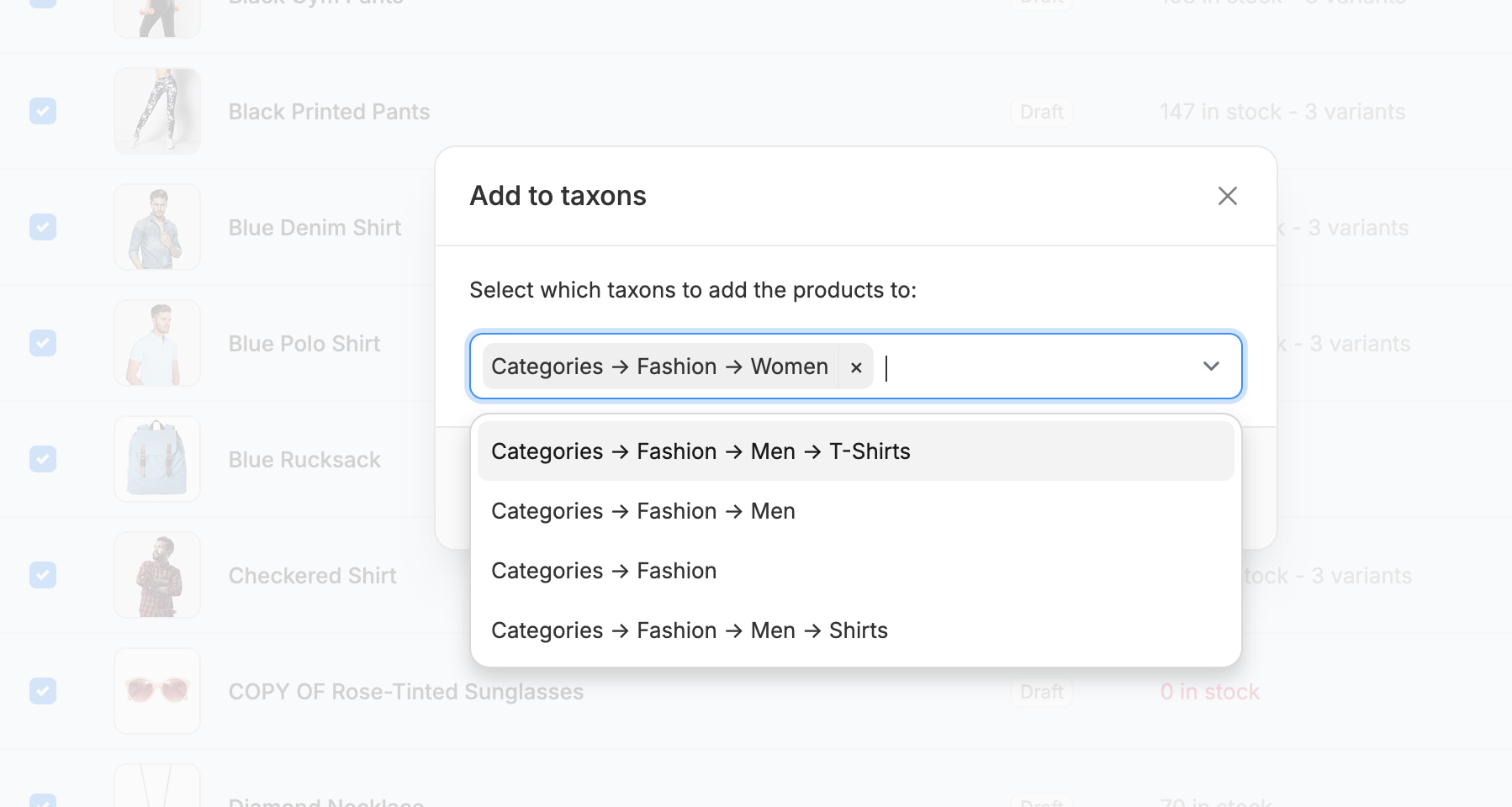Deselect the Blue Rucksack checkbox
The image size is (1512, 807).
pyautogui.click(x=43, y=459)
